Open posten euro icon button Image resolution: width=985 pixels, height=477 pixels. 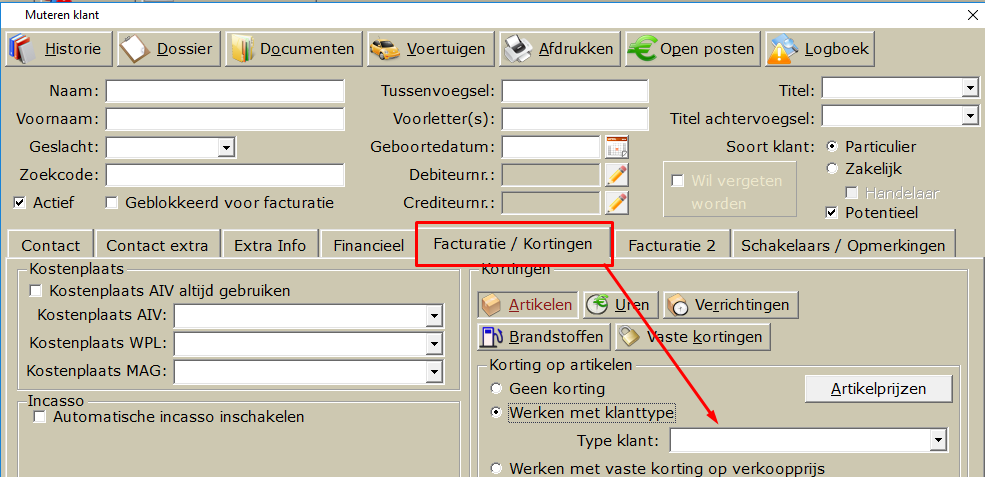(693, 49)
